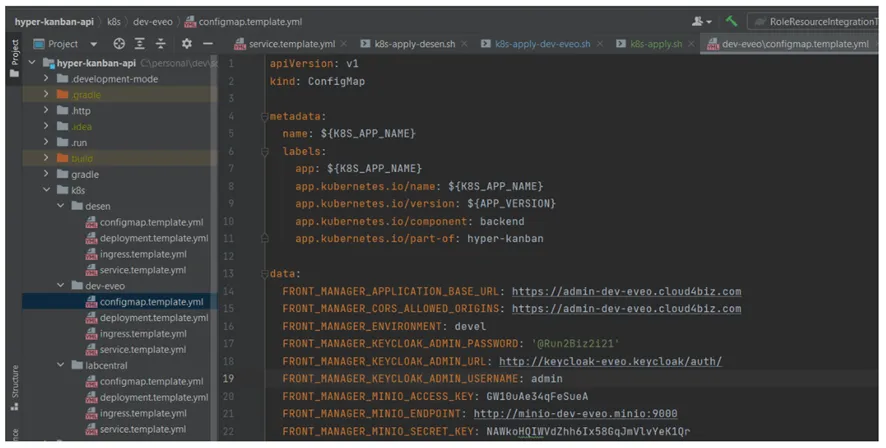This screenshot has width=886, height=448.
Task: Open the minio-dev-eveo endpoint link
Action: [575, 414]
